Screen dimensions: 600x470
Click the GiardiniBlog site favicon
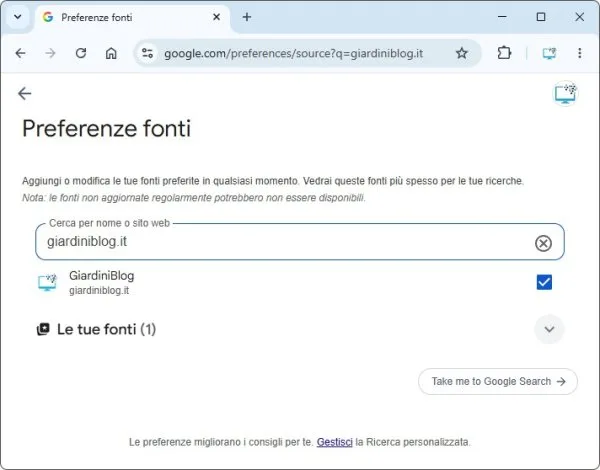(x=47, y=282)
